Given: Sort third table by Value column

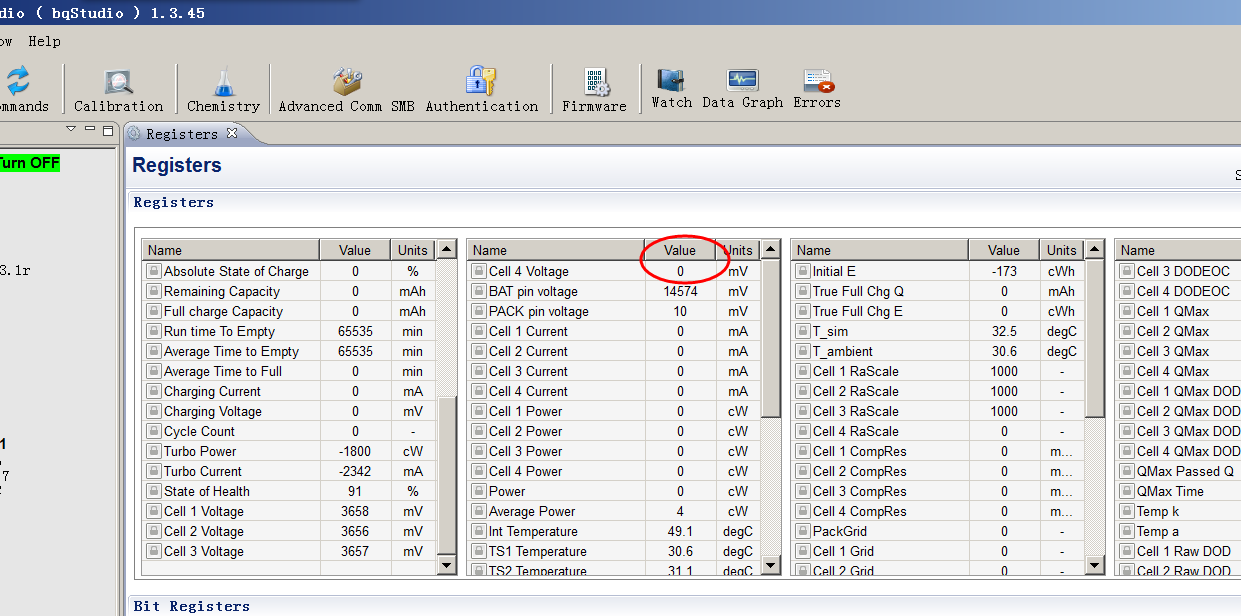Looking at the screenshot, I should pyautogui.click(x=1004, y=250).
